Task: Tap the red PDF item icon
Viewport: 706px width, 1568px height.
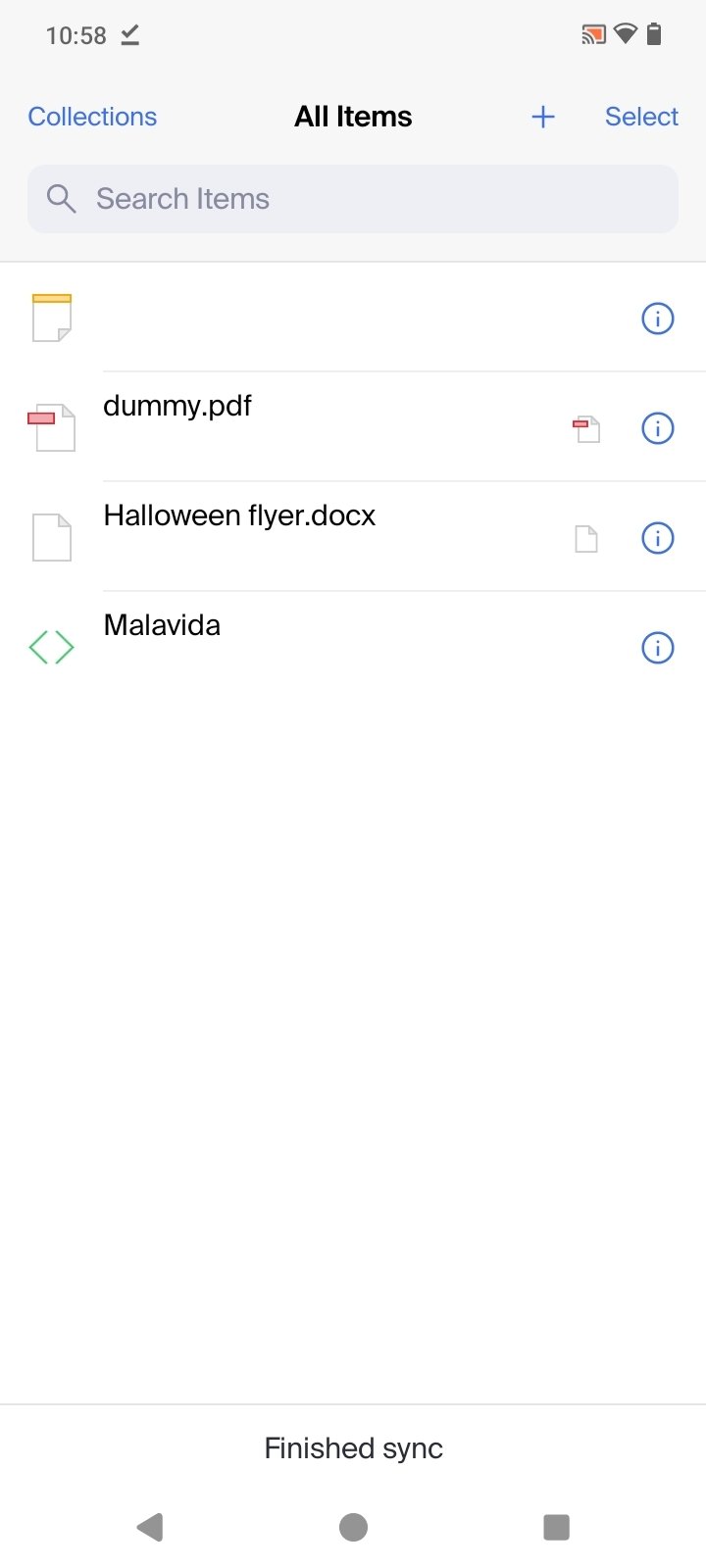Action: 52,427
